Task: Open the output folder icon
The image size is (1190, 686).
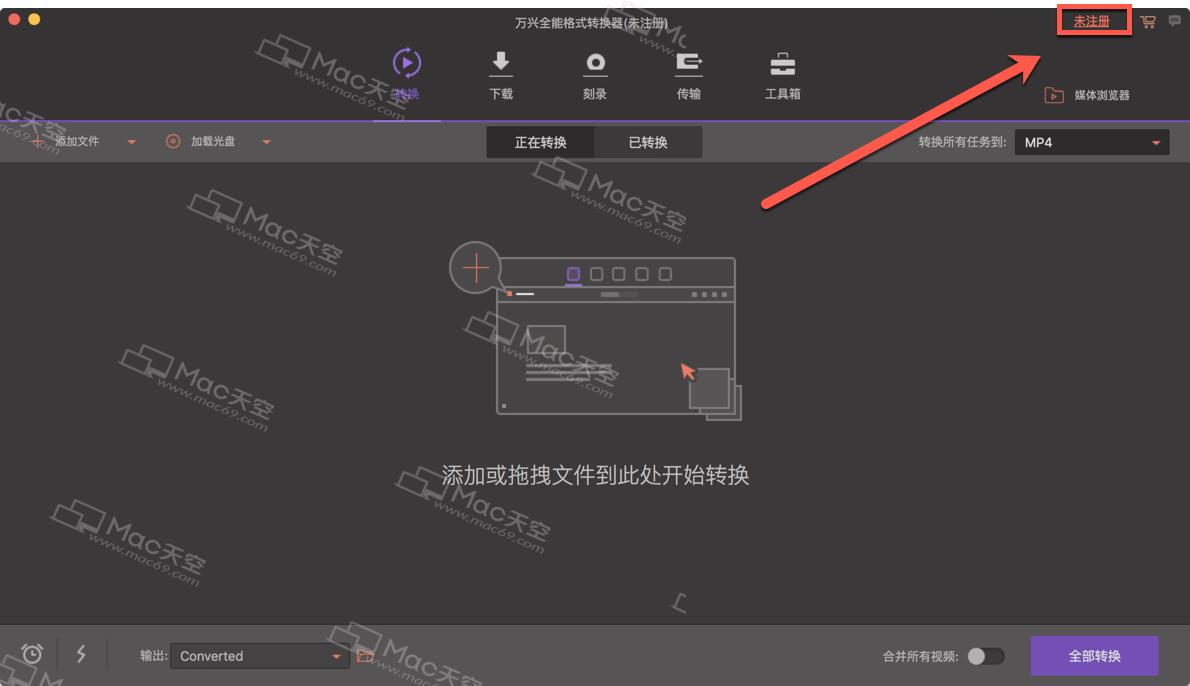Action: coord(366,655)
